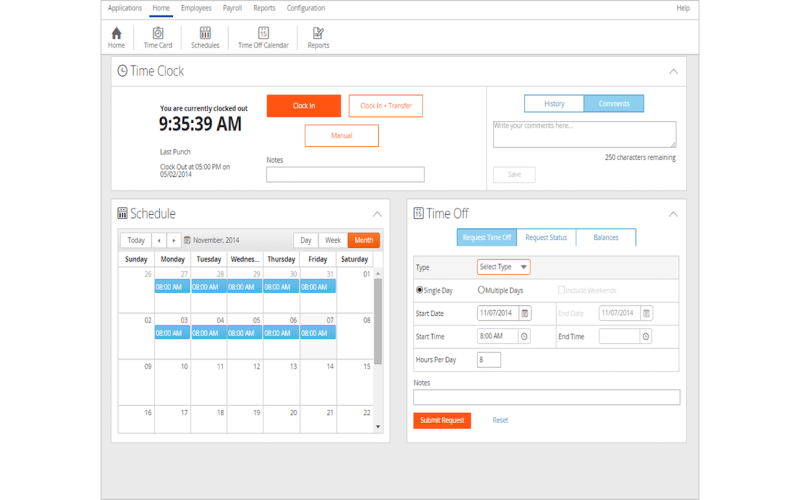Viewport: 800px width, 500px height.
Task: Open the Time Card icon
Action: pyautogui.click(x=158, y=37)
